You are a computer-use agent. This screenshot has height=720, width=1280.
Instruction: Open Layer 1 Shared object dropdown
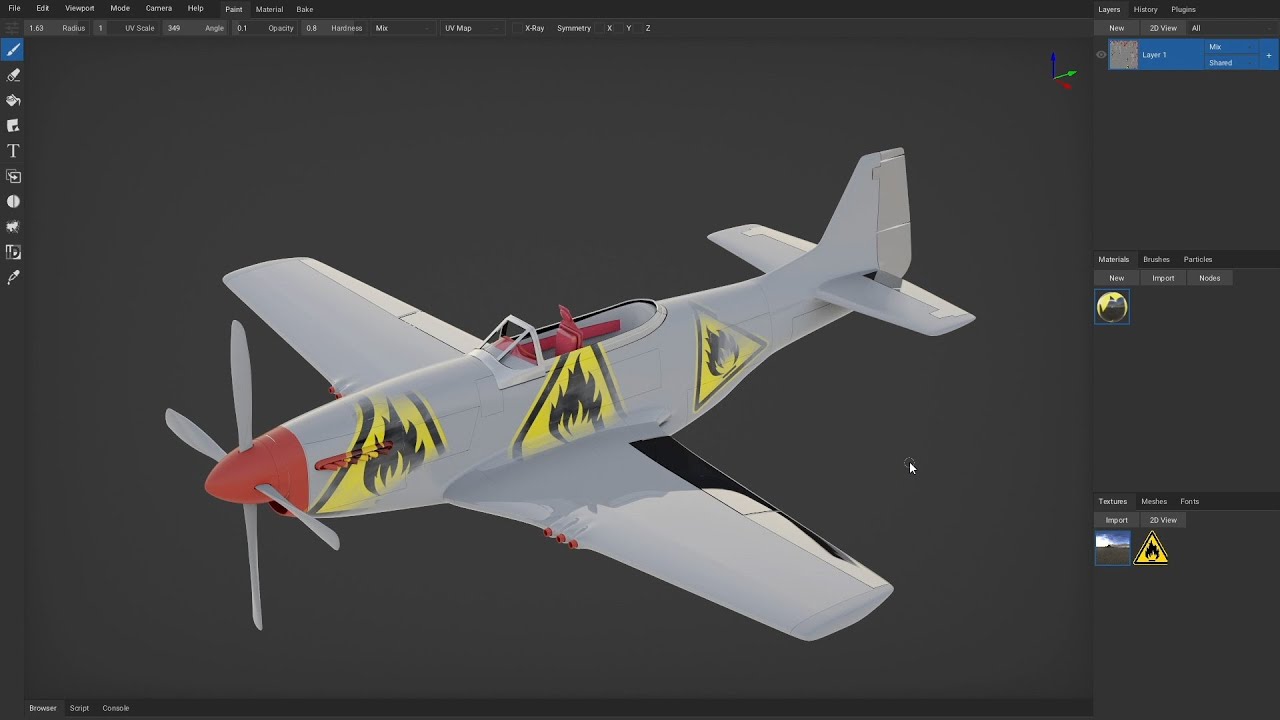1232,63
